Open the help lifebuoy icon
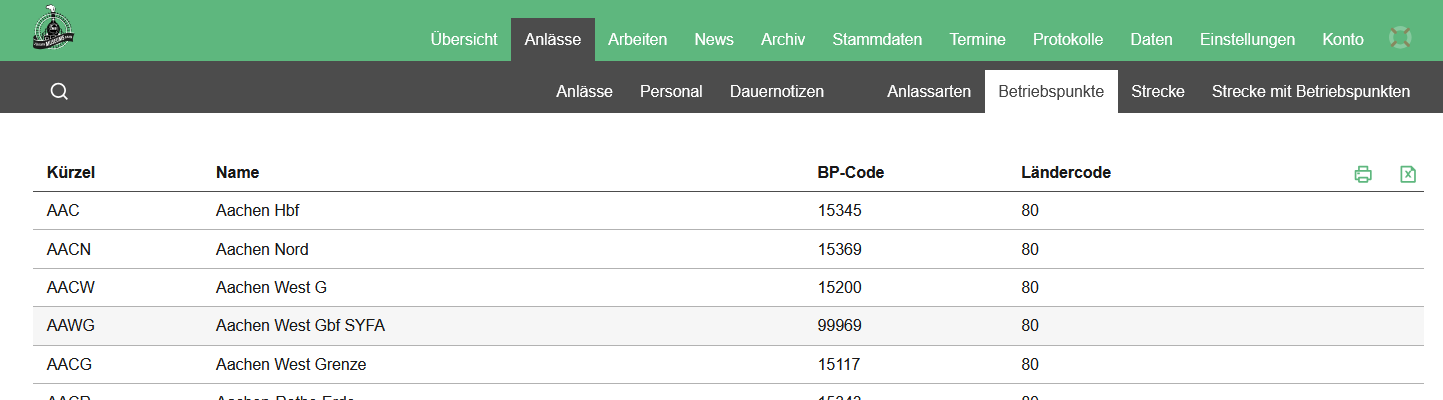Screen dimensions: 1443x400 tap(1400, 38)
